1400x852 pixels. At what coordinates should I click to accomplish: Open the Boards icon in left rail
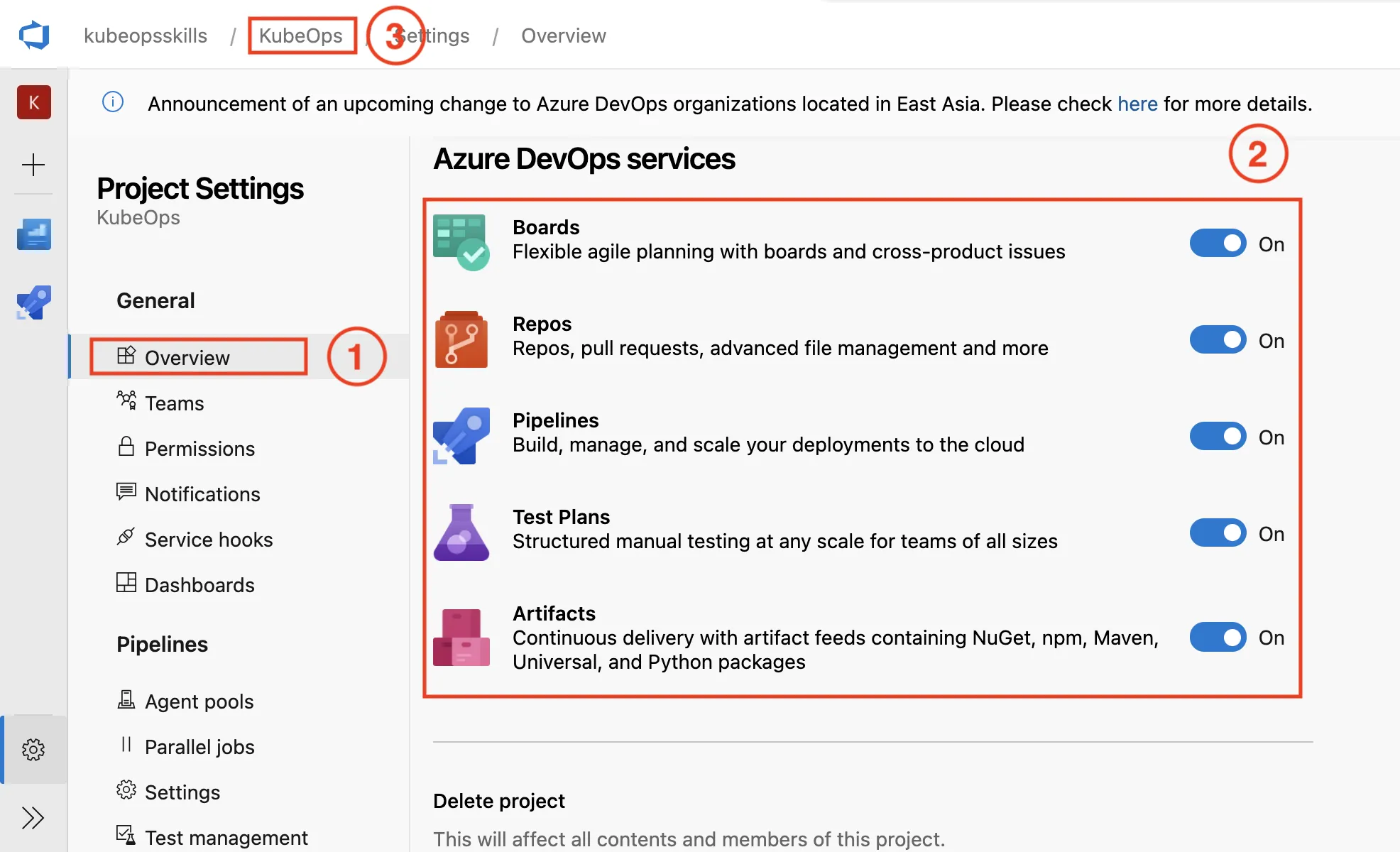[34, 234]
